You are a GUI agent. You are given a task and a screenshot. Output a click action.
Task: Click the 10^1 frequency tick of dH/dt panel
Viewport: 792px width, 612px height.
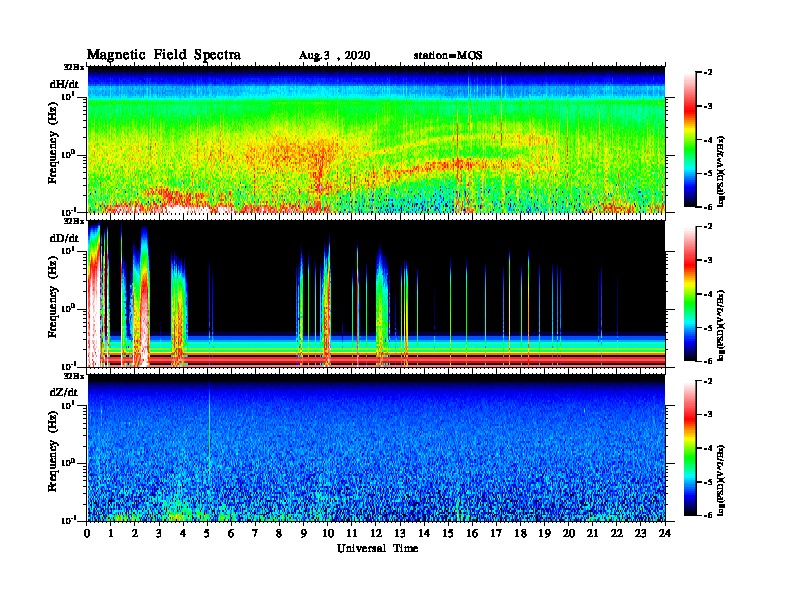point(68,96)
